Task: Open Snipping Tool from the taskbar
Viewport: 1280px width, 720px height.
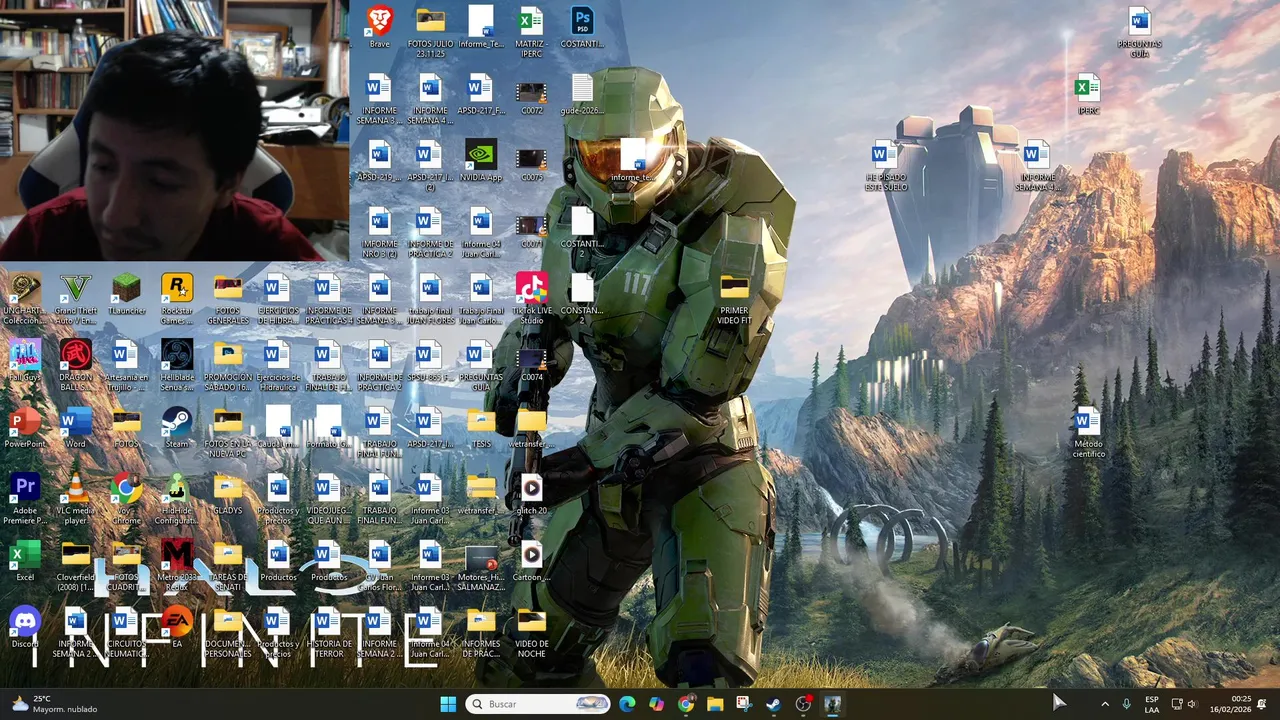Action: tap(744, 704)
